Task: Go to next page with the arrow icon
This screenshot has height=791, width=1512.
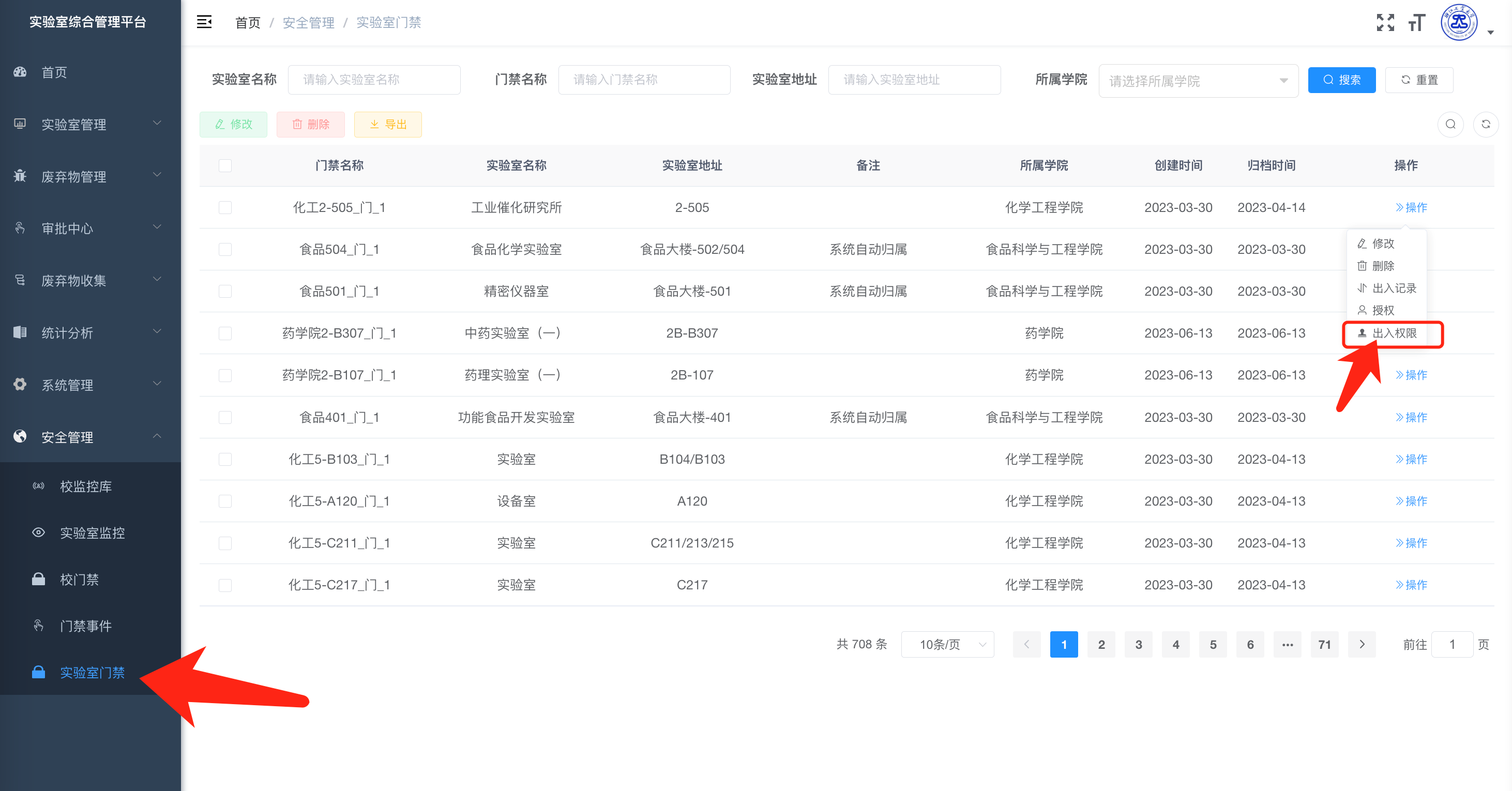Action: 1362,644
